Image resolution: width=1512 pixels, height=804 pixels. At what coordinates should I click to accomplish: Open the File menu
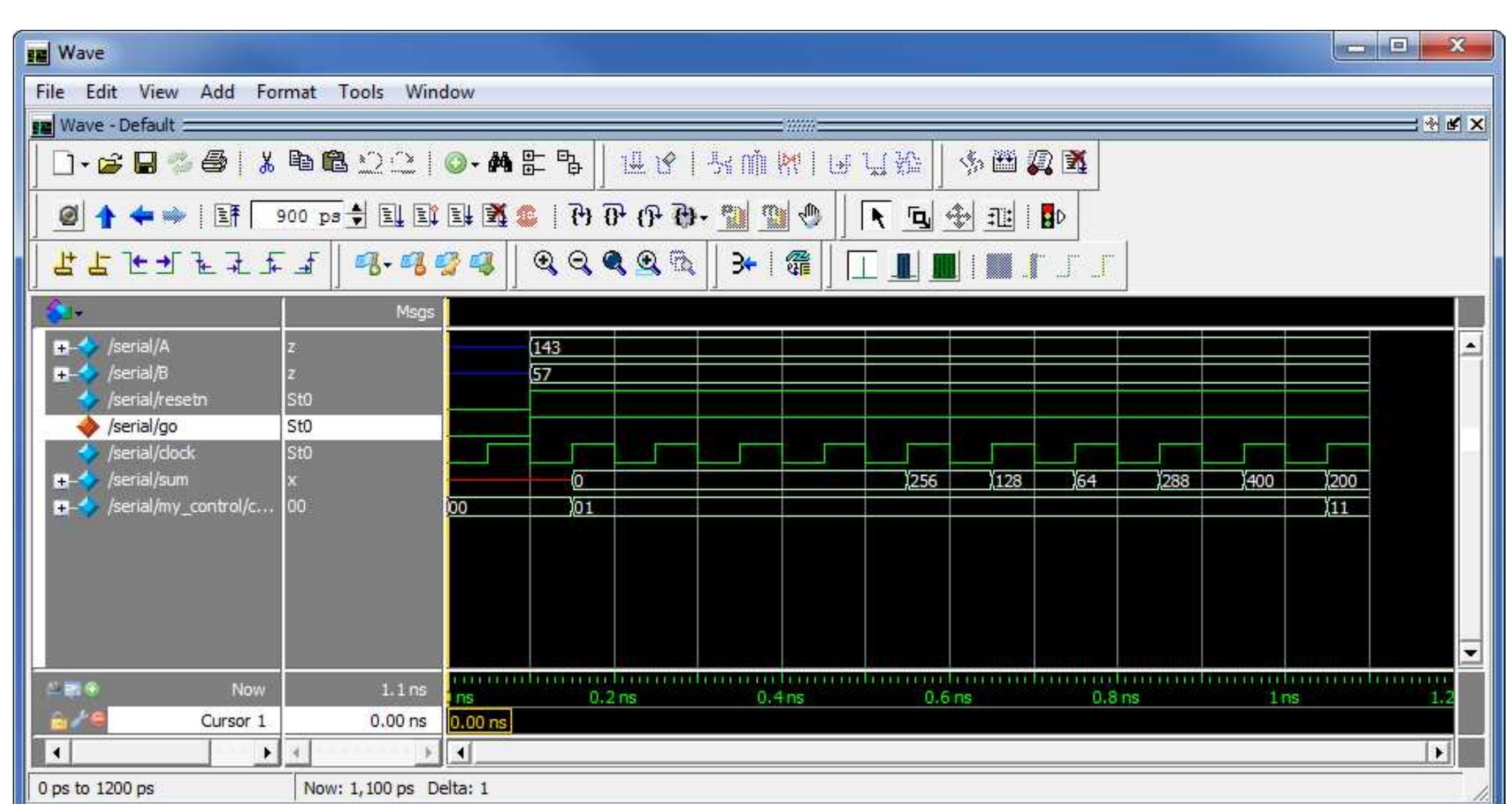(x=50, y=92)
